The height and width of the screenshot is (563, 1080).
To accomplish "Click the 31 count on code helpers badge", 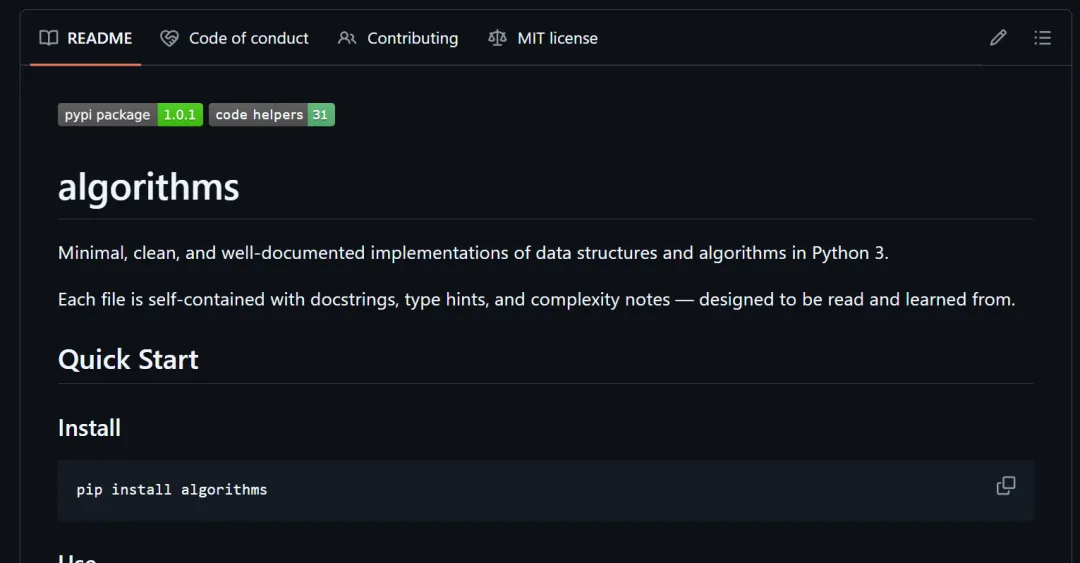I will 320,115.
